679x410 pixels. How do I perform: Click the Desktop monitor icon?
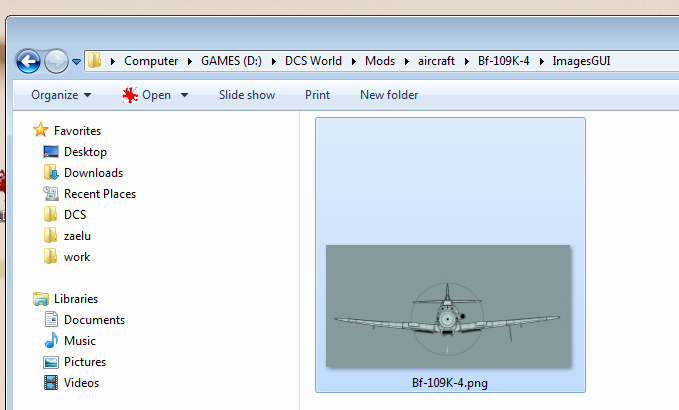[x=51, y=152]
